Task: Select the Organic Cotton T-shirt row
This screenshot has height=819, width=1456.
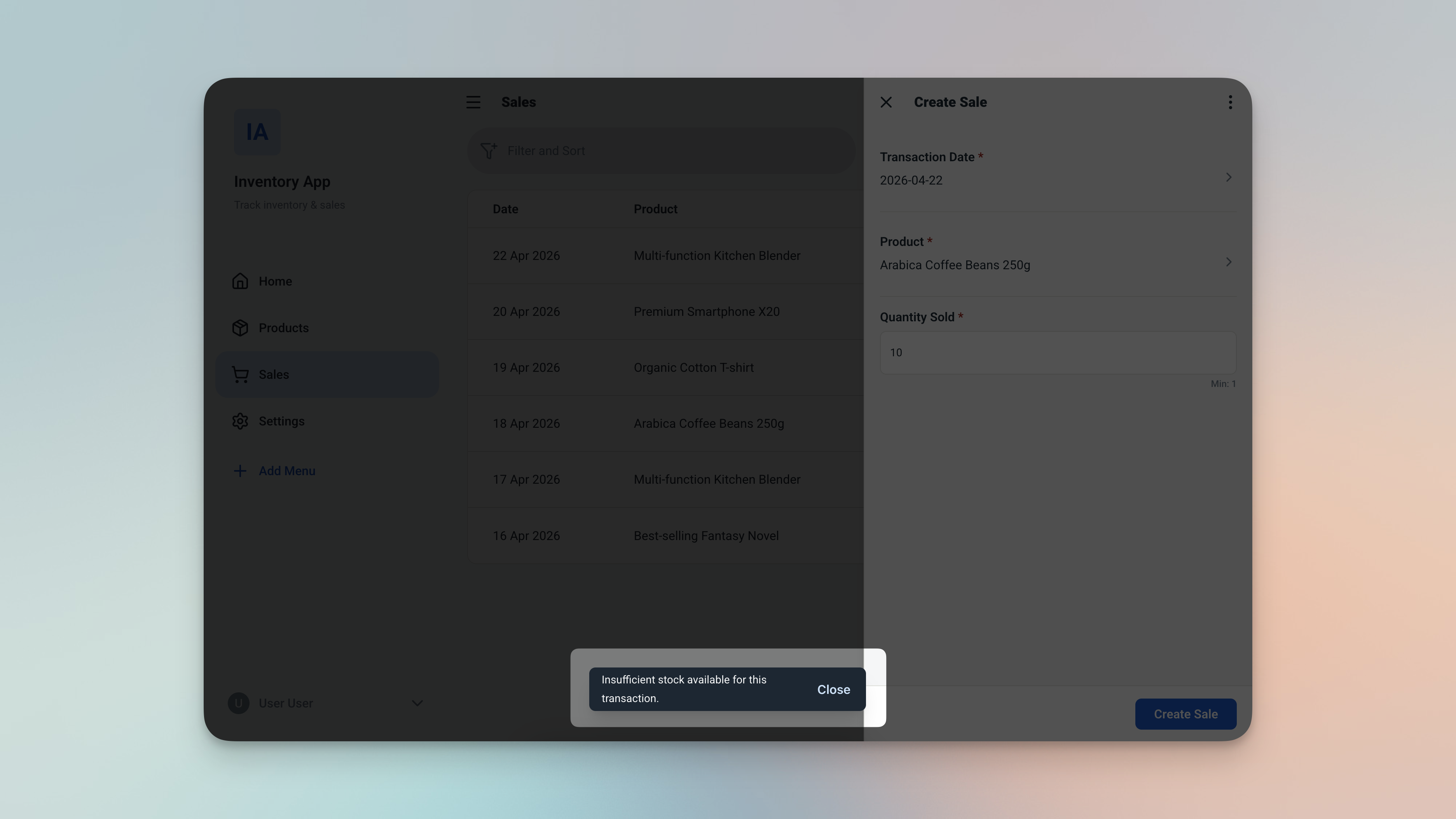Action: pyautogui.click(x=665, y=368)
